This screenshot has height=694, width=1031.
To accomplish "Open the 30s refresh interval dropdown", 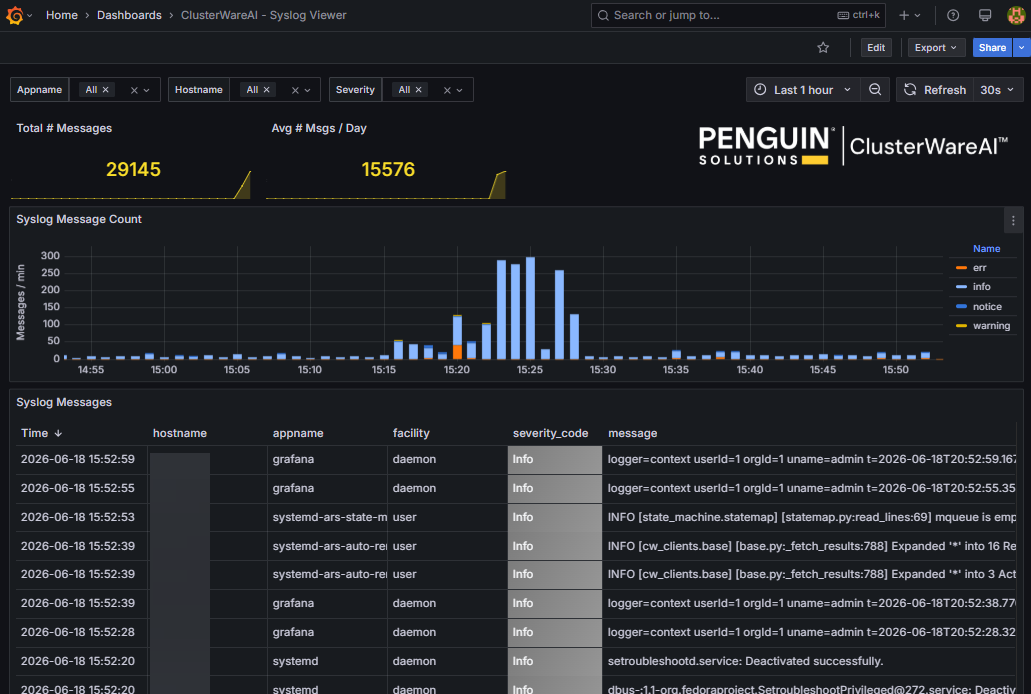I will (997, 89).
